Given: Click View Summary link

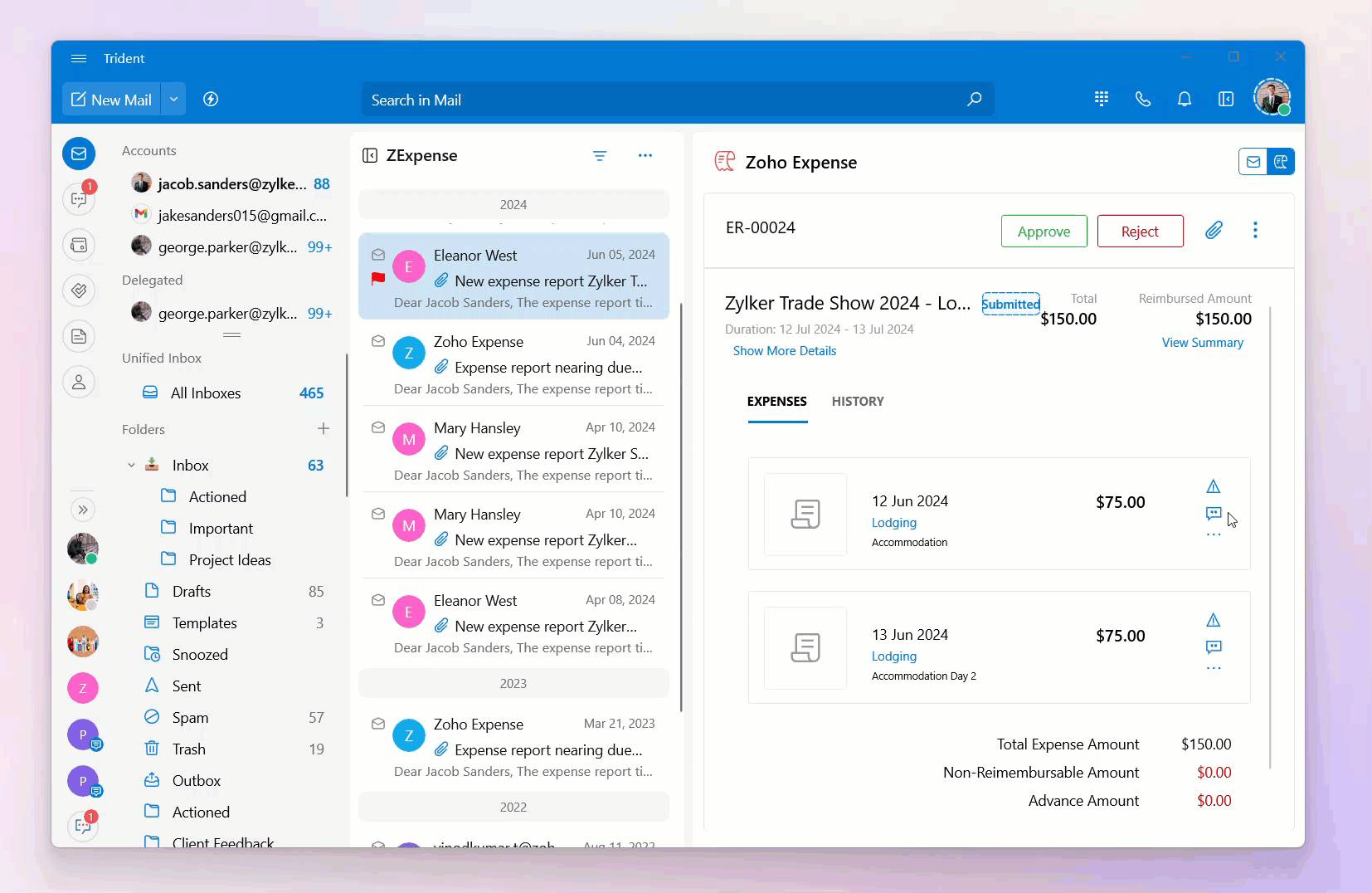Looking at the screenshot, I should click(1203, 343).
